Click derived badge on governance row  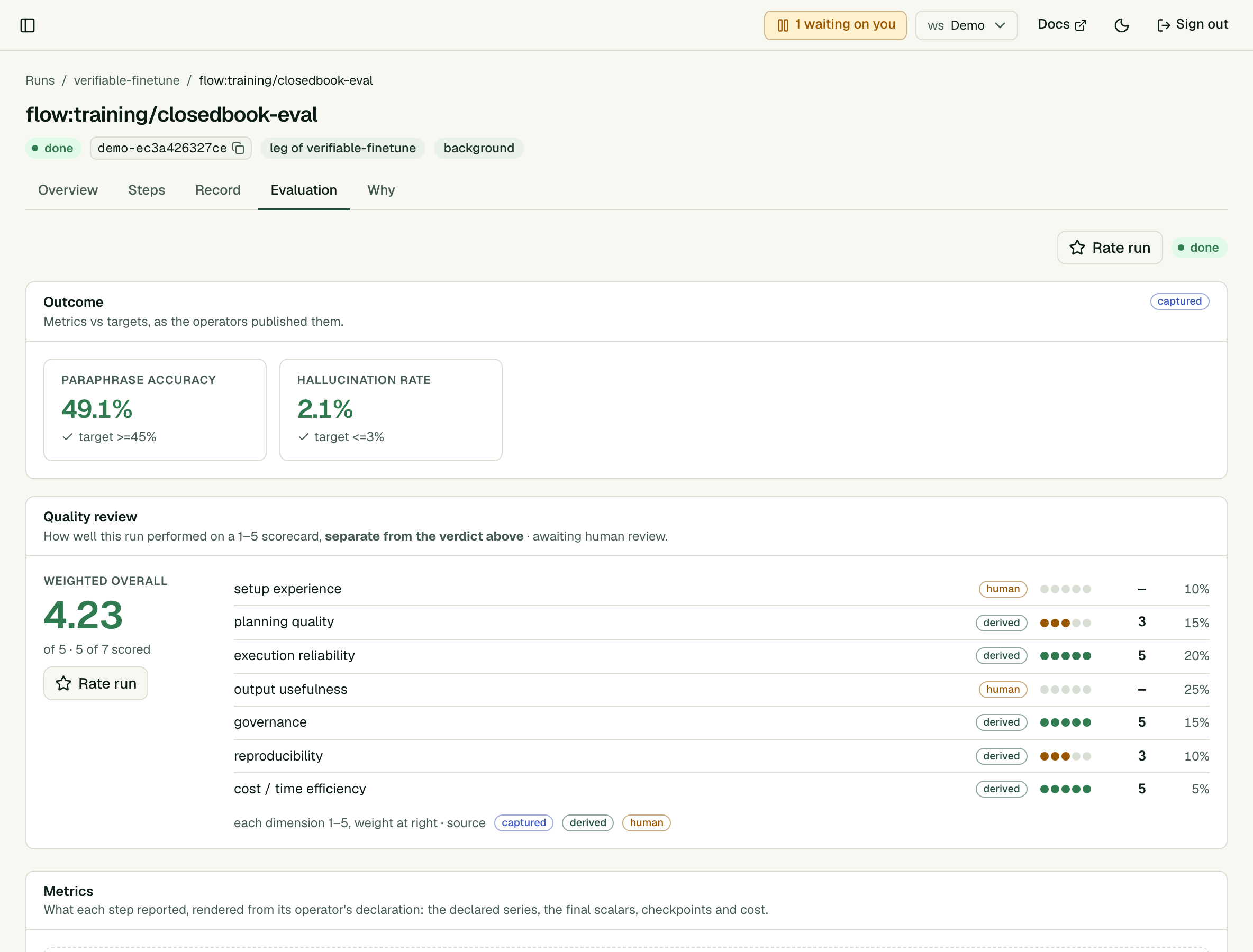[x=1001, y=722]
